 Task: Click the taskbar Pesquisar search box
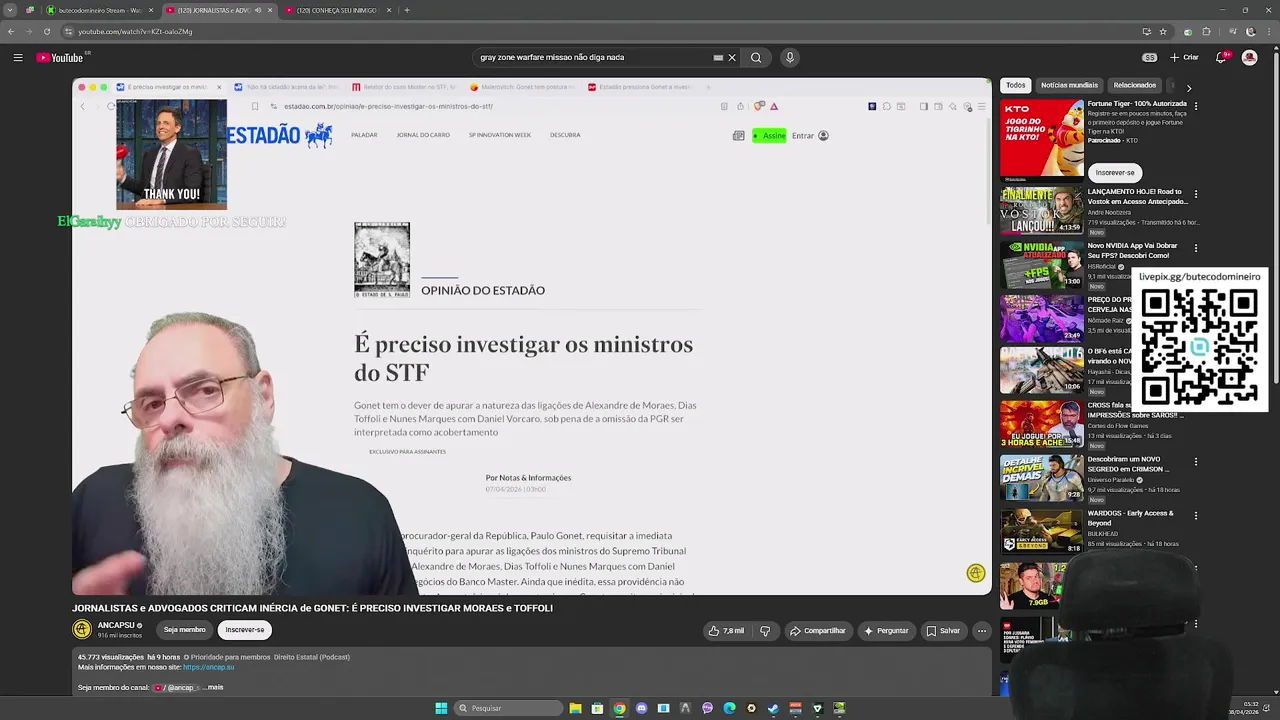click(508, 708)
